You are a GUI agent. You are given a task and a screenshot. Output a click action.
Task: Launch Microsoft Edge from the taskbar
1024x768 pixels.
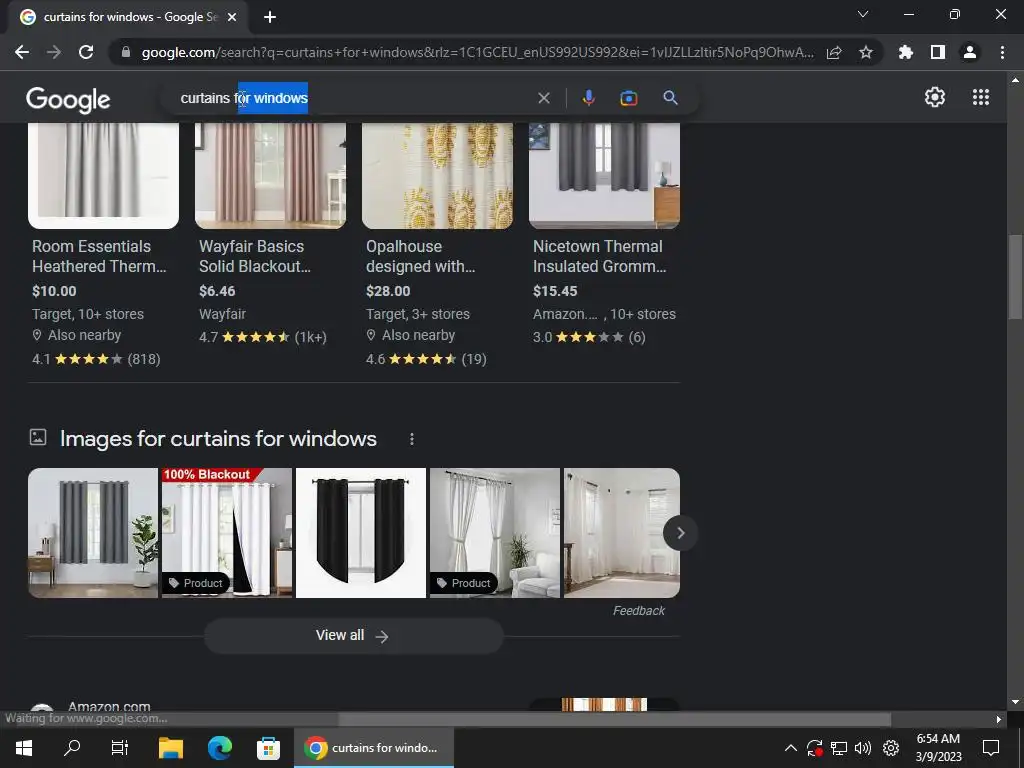(220, 748)
